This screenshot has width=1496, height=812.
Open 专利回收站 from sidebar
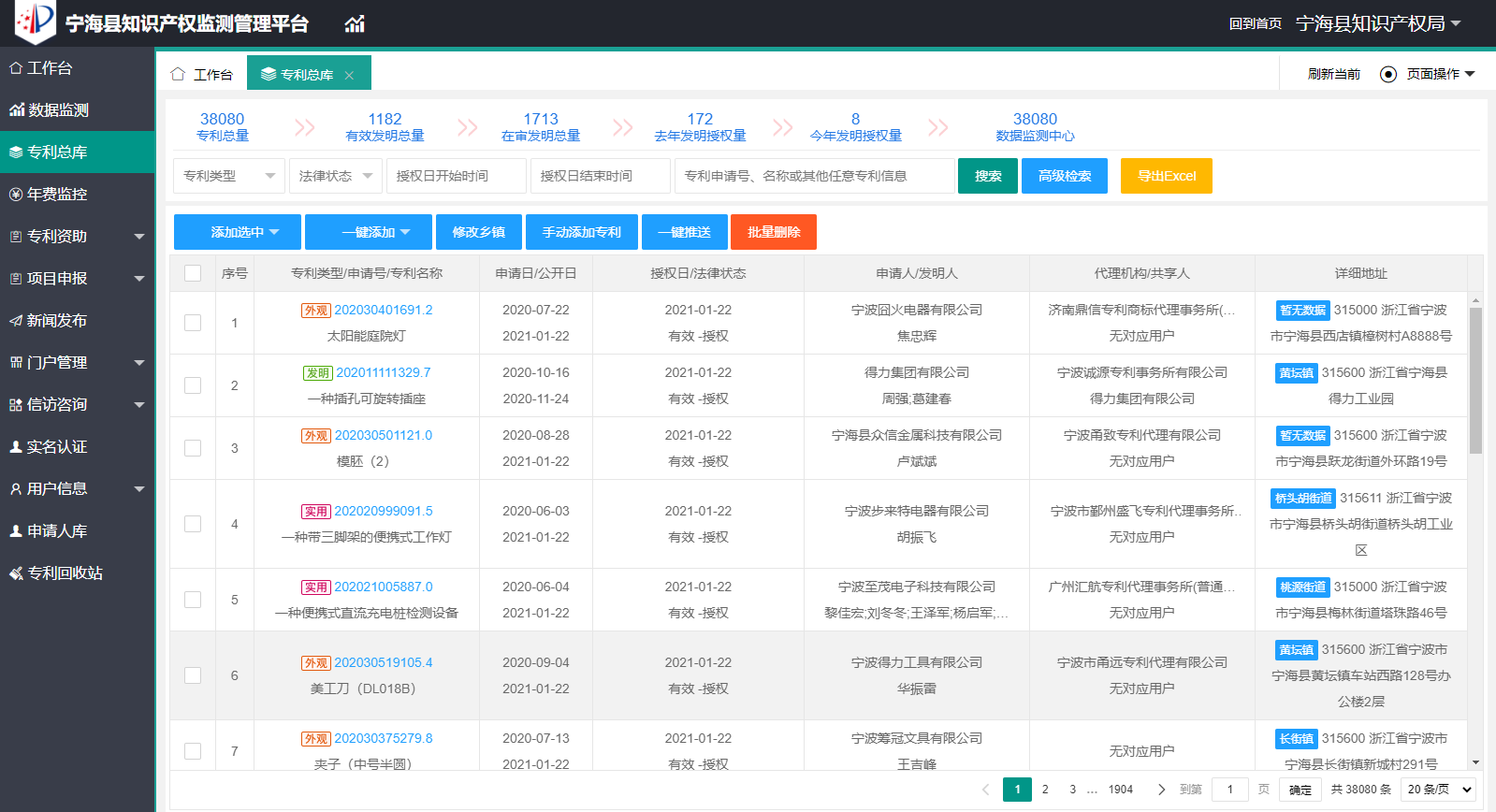65,573
